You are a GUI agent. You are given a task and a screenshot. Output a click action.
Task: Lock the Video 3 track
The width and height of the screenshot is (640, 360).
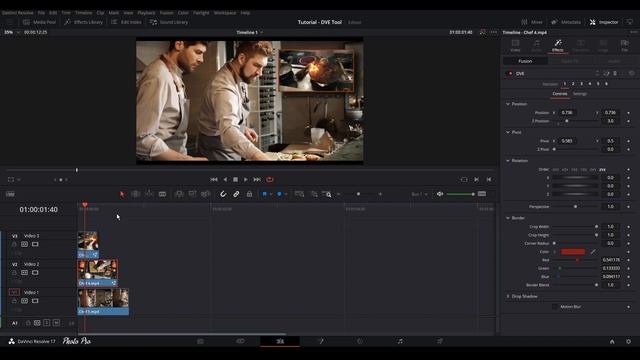point(14,244)
